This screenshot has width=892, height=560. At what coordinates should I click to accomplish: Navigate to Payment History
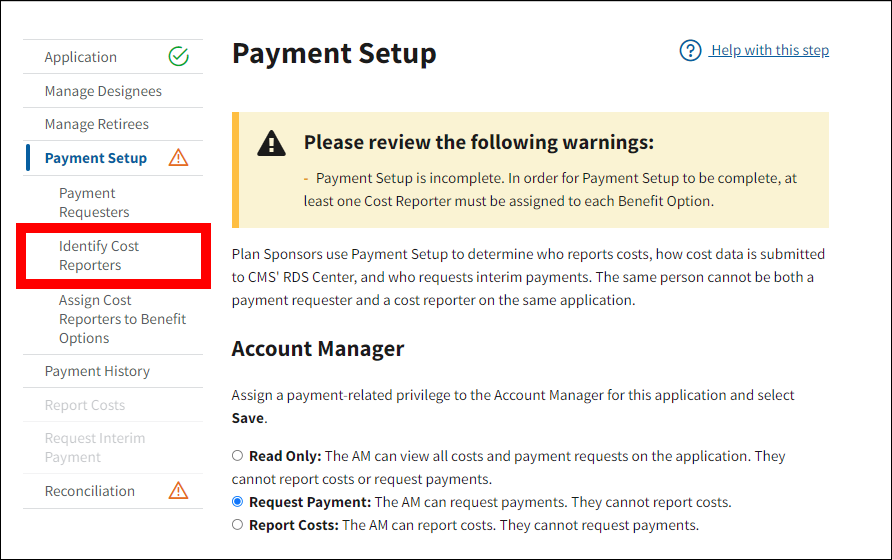click(97, 371)
